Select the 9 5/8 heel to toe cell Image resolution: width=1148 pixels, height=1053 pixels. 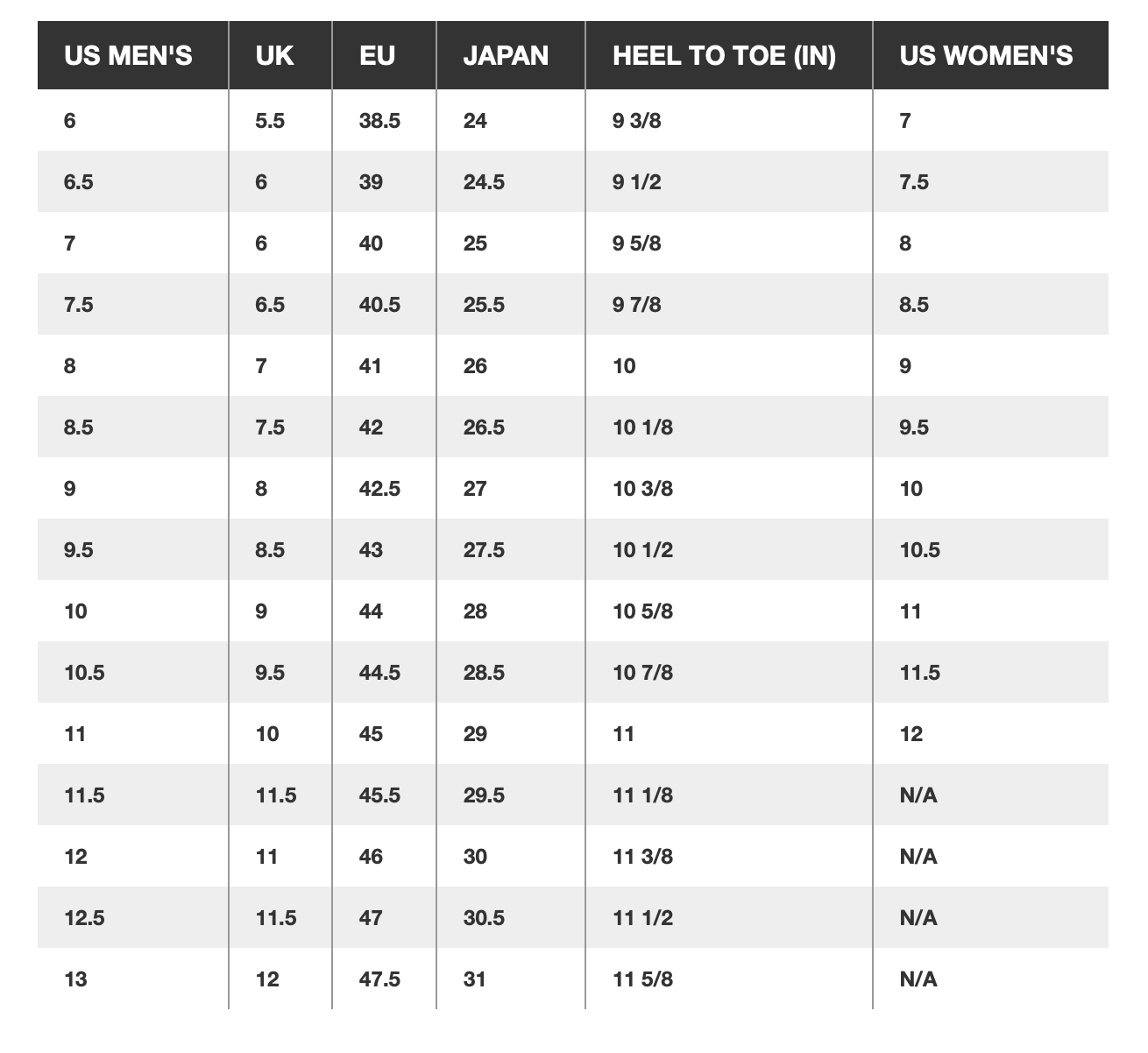pyautogui.click(x=636, y=244)
